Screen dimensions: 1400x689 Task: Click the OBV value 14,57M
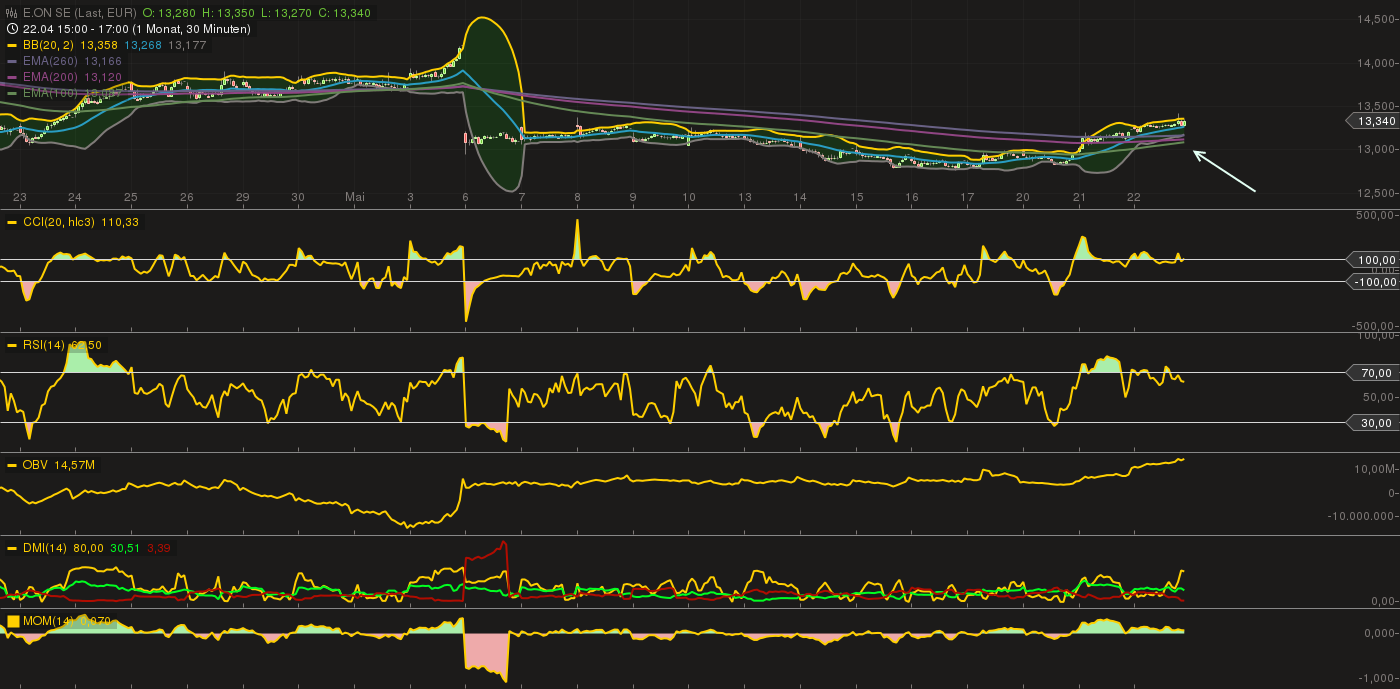(x=74, y=465)
